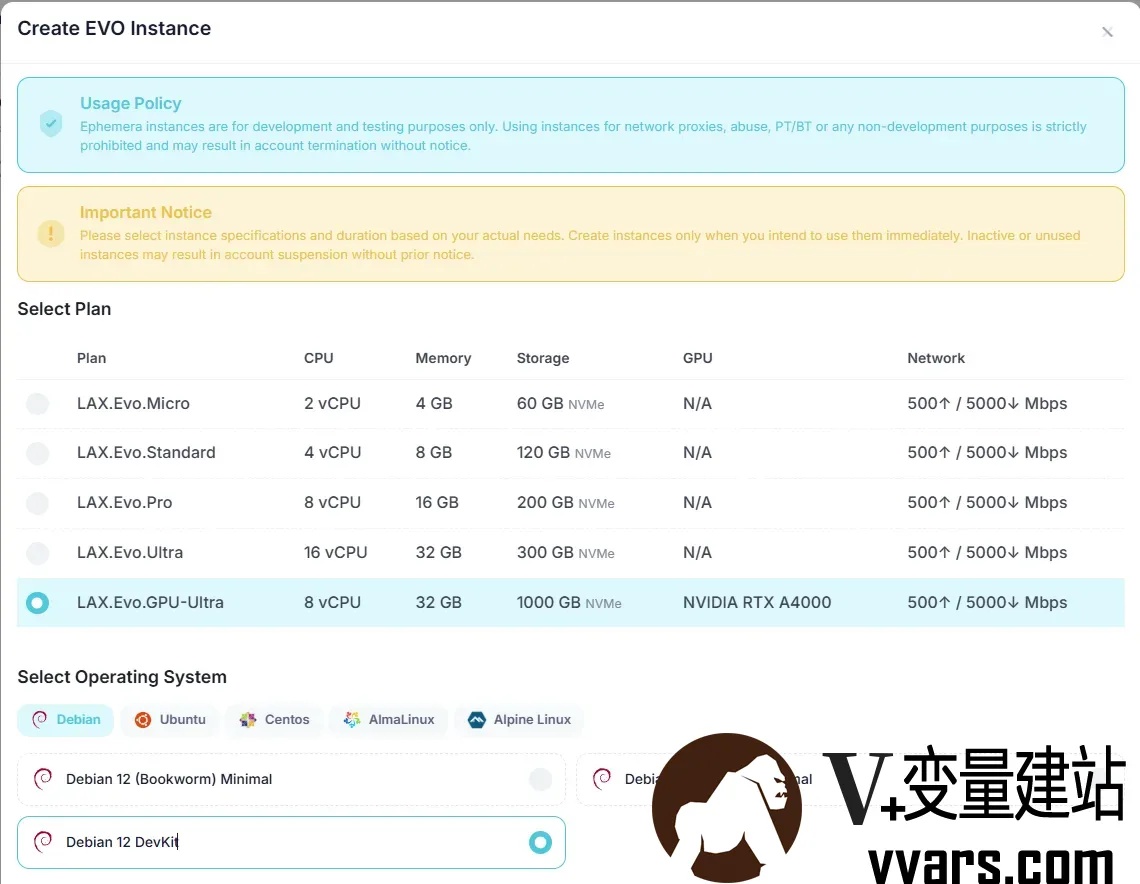Click the 16 GB memory cell
1140x884 pixels.
tap(437, 503)
